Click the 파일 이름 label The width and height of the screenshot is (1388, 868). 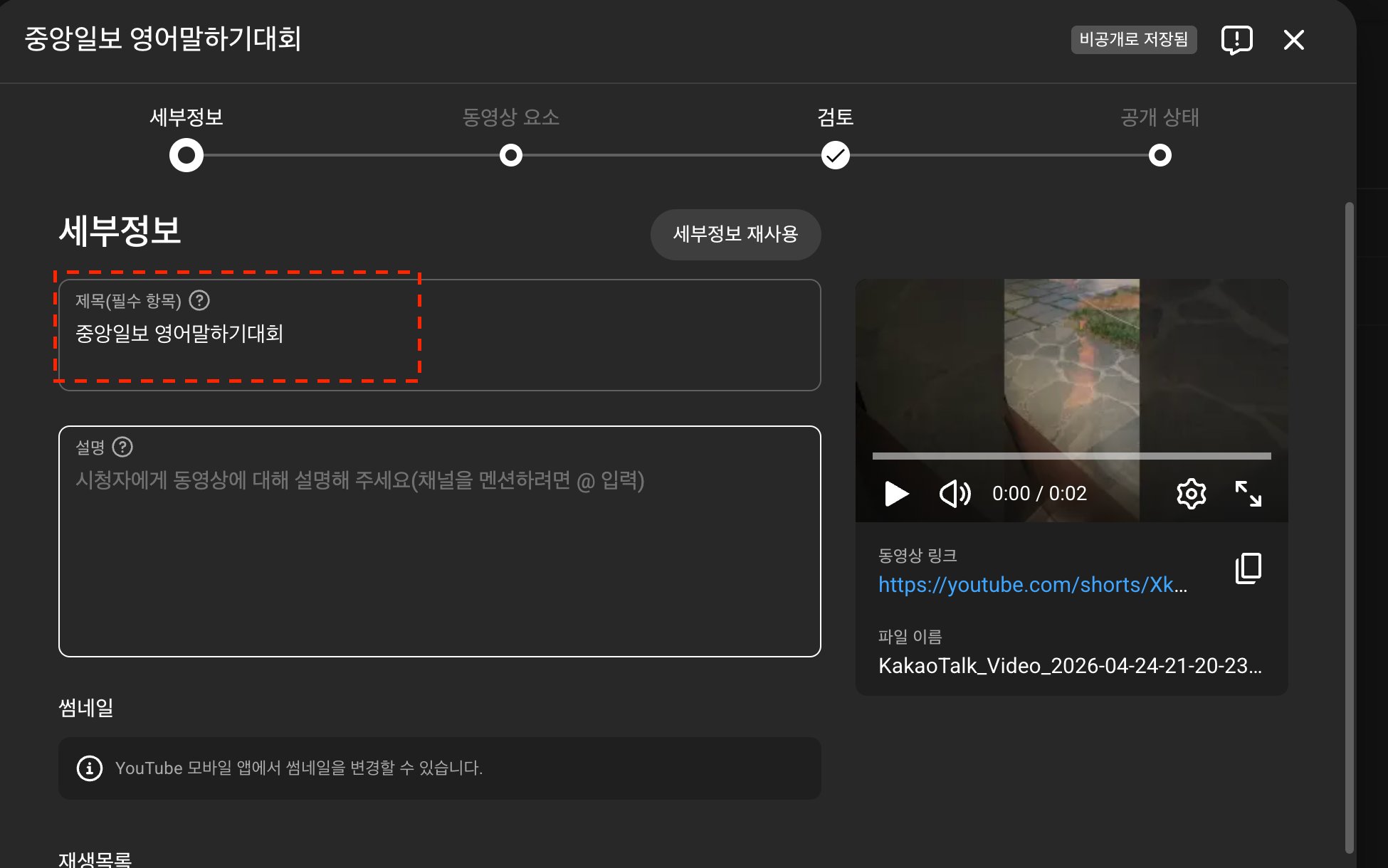(x=910, y=637)
